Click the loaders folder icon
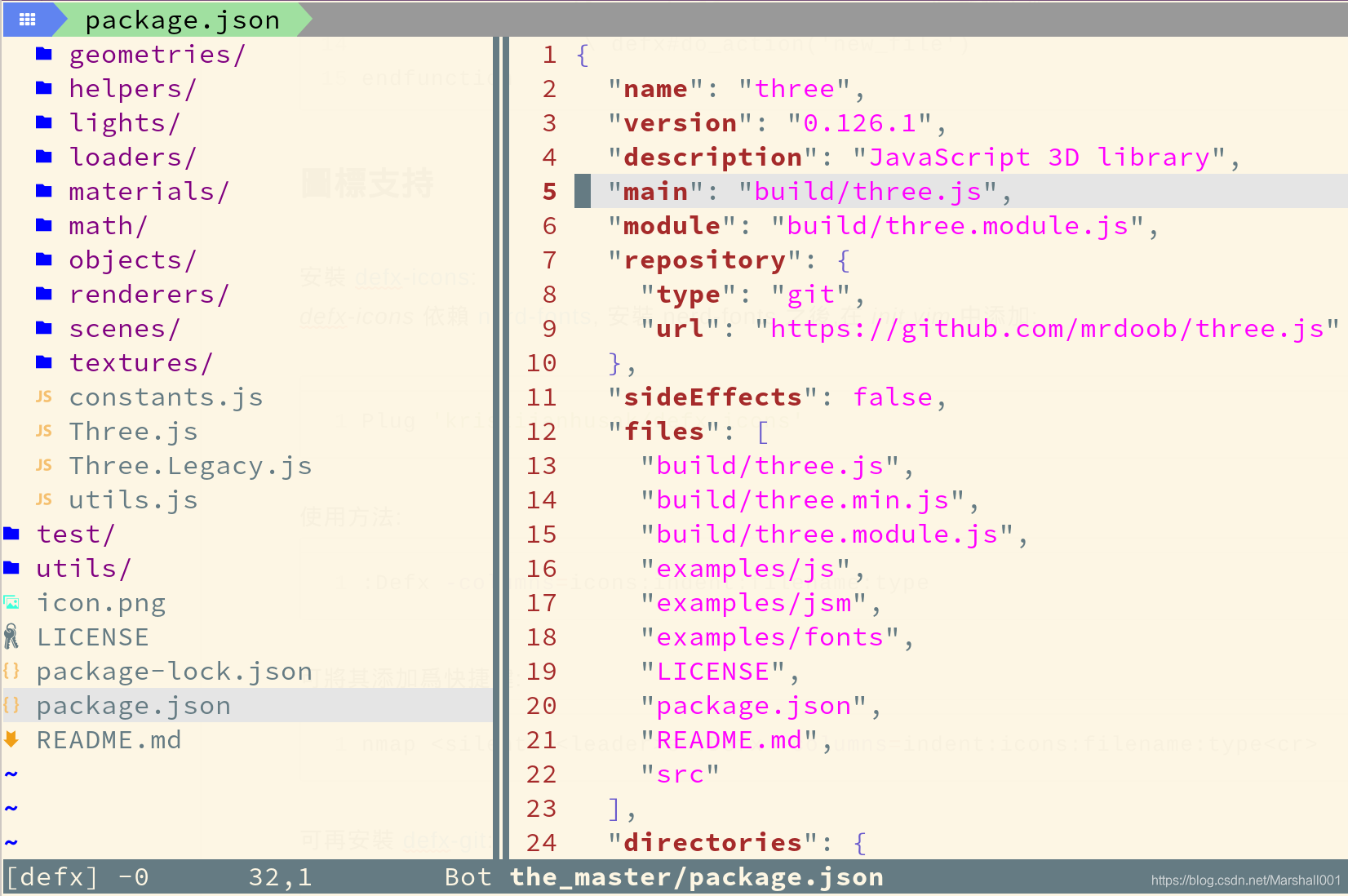The height and width of the screenshot is (896, 1348). [x=44, y=157]
